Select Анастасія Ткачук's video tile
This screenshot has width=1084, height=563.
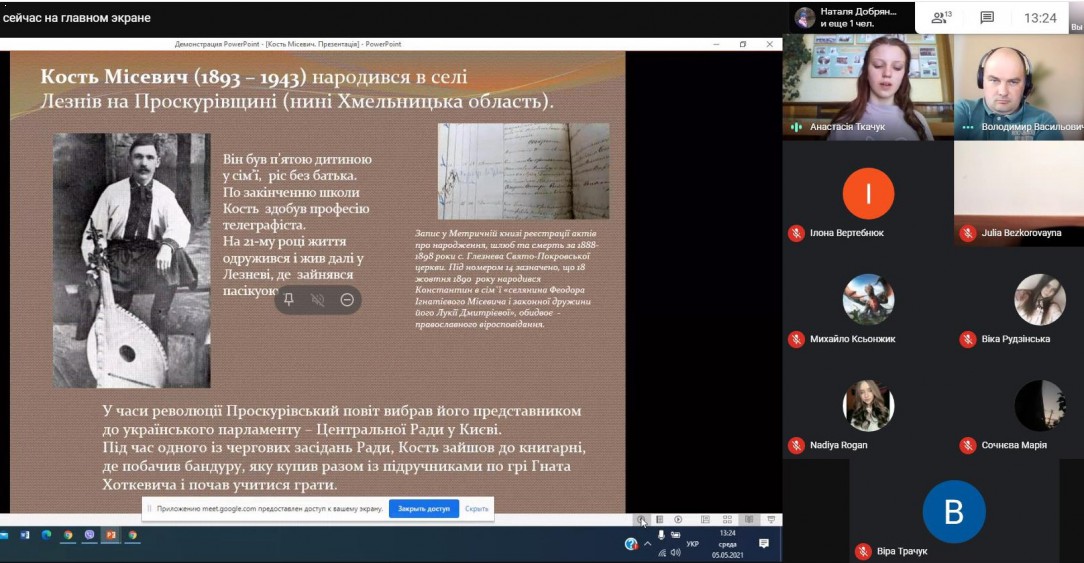click(868, 87)
